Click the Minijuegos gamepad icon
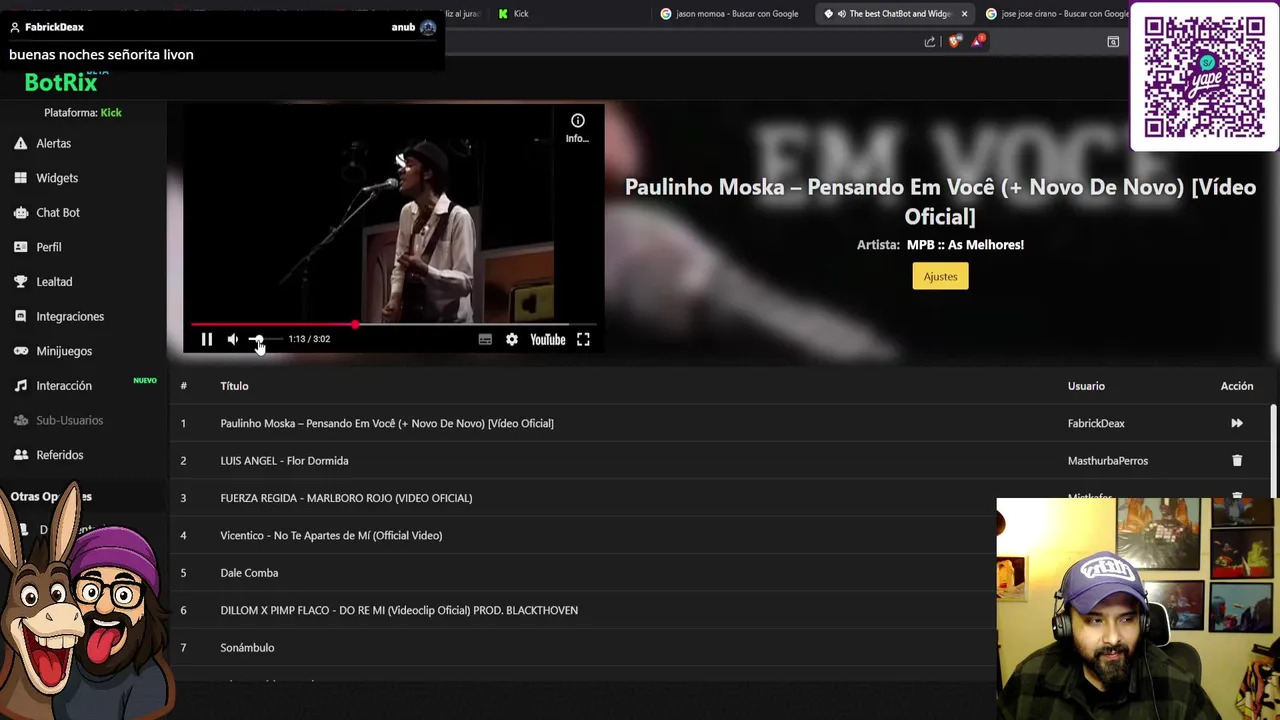 pyautogui.click(x=20, y=351)
